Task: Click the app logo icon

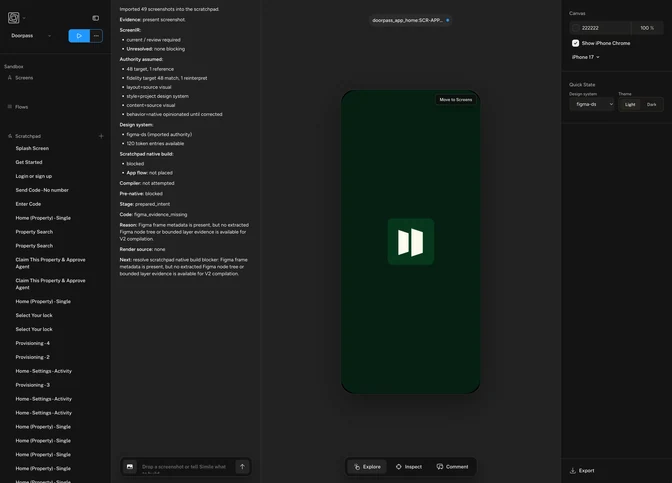Action: pos(14,18)
